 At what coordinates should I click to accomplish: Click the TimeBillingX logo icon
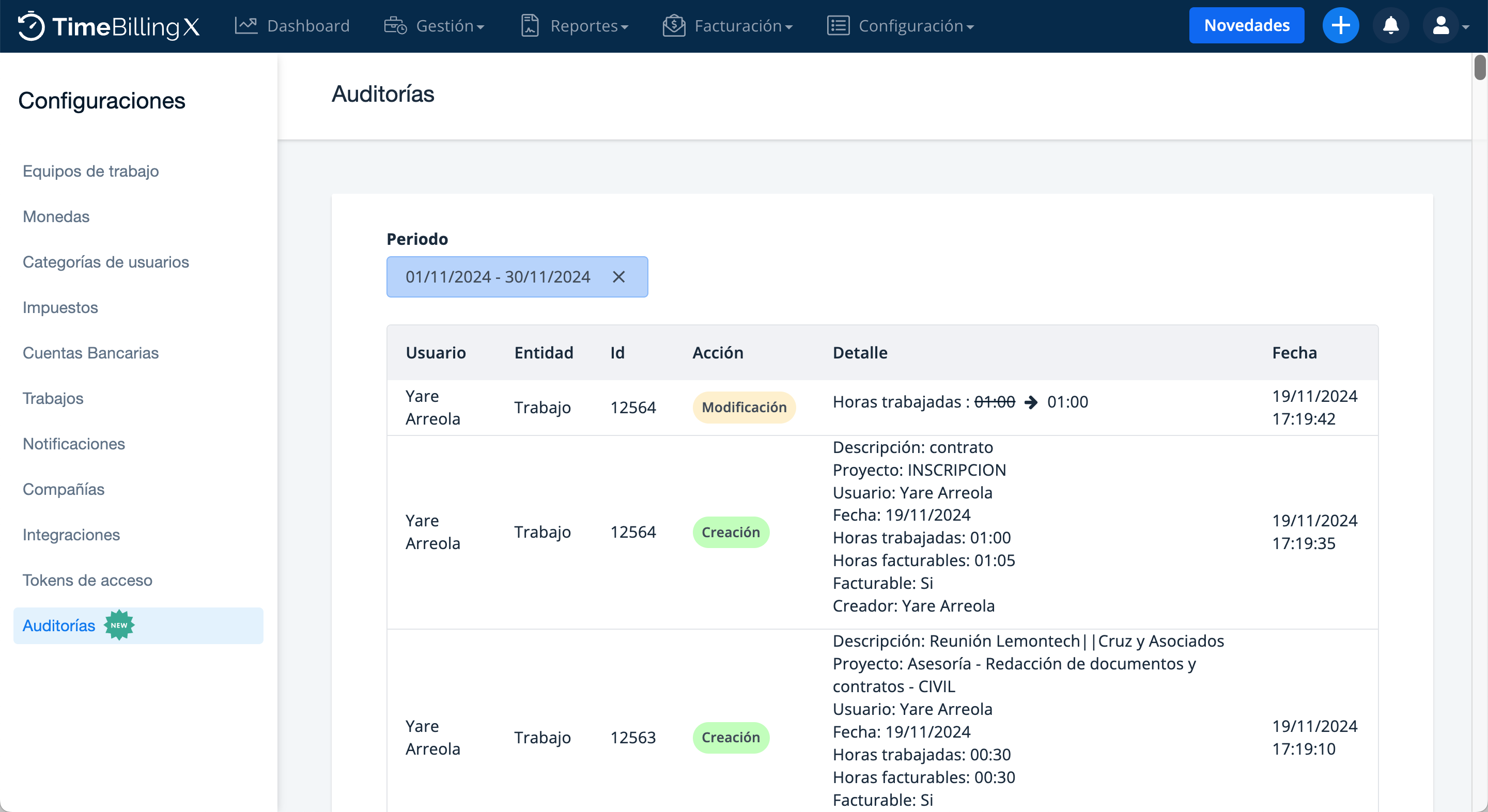click(x=31, y=26)
